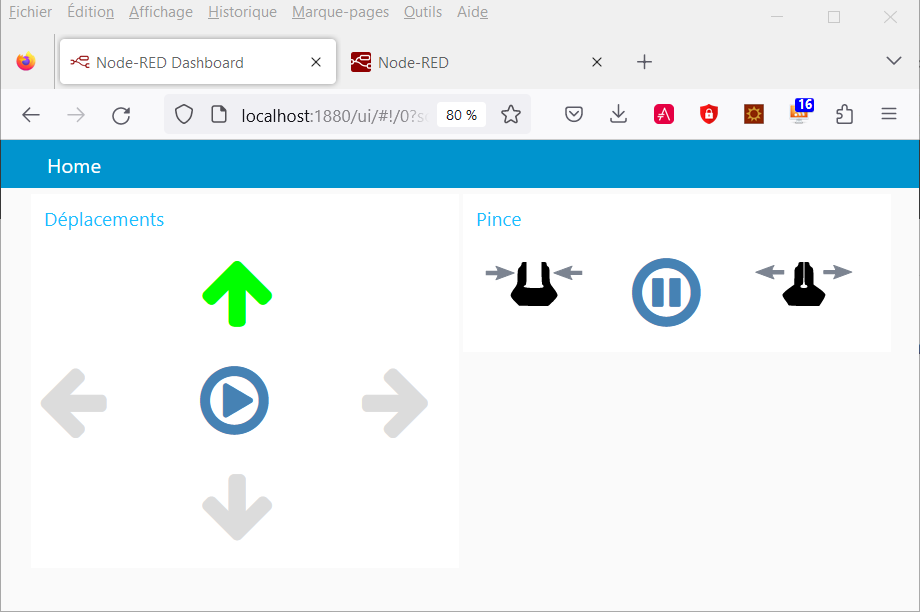This screenshot has width=920, height=612.
Task: Open the Historique menu
Action: 242,12
